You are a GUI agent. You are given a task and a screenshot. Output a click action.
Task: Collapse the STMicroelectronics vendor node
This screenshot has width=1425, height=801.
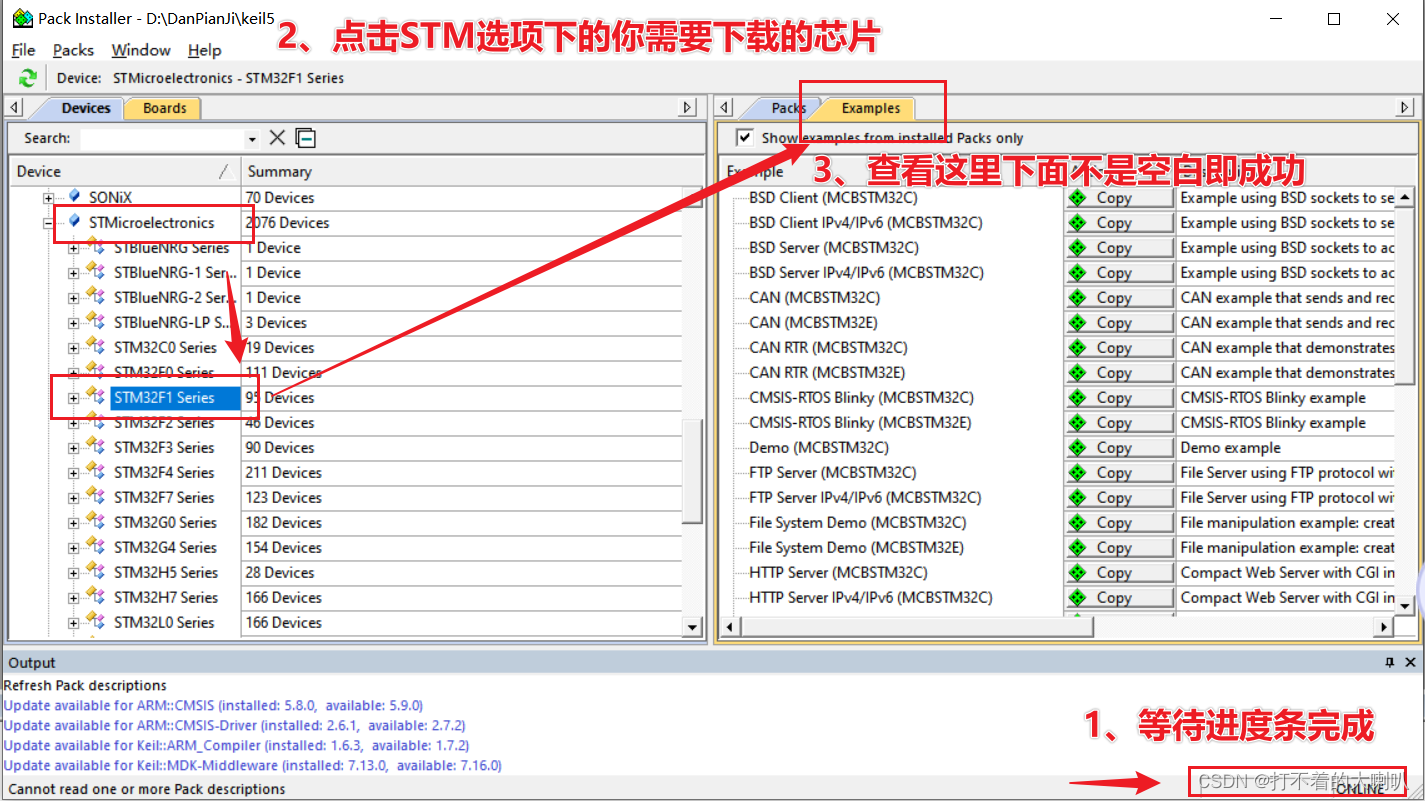(x=48, y=223)
